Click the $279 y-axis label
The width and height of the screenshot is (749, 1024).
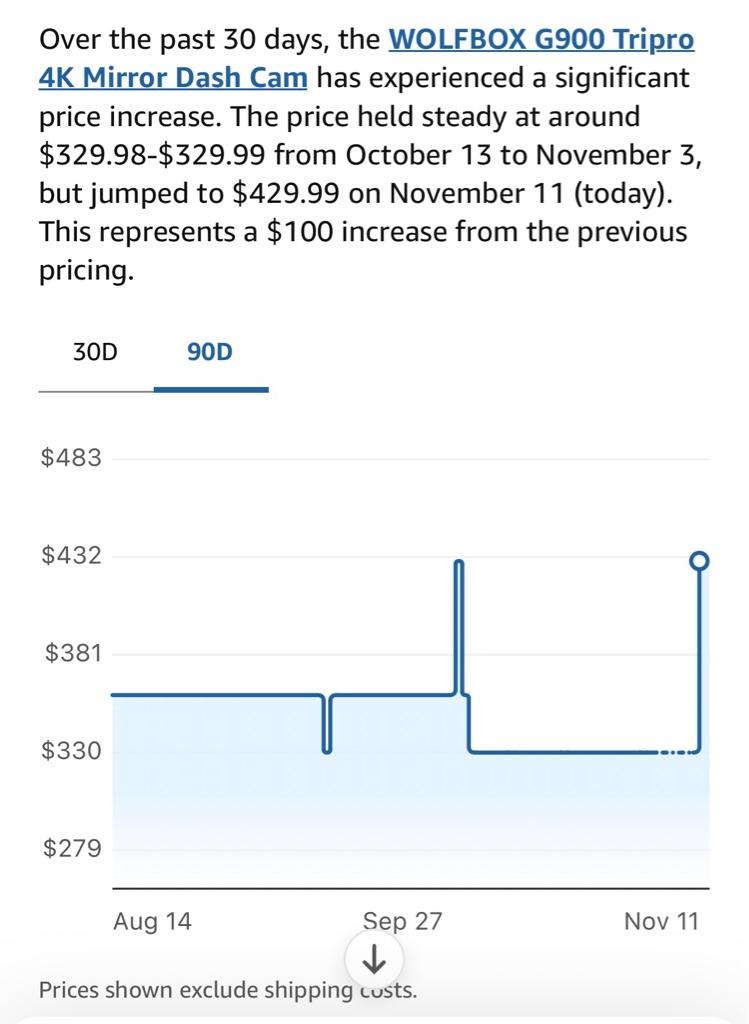72,848
